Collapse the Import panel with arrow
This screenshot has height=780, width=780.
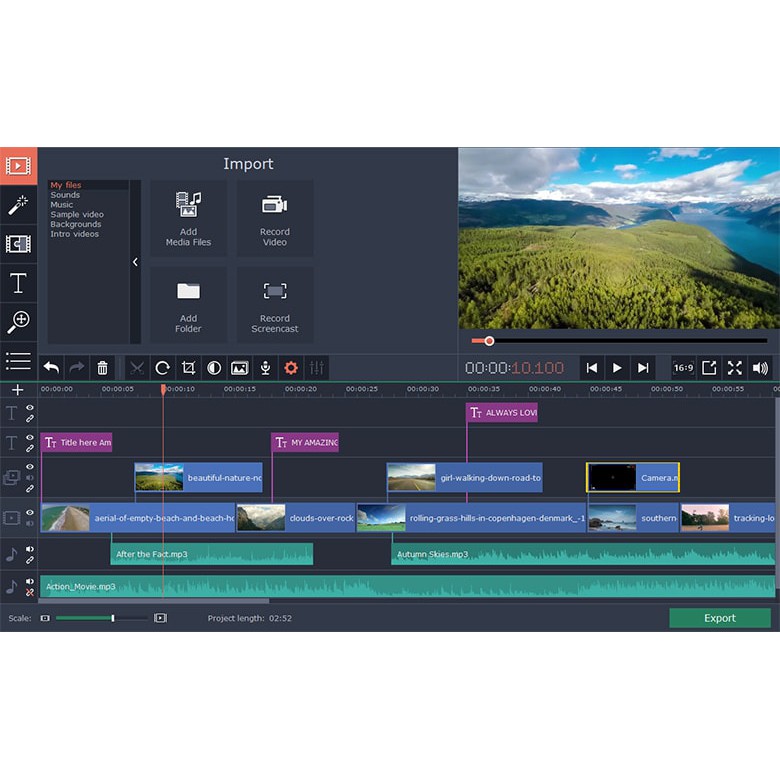pos(135,262)
